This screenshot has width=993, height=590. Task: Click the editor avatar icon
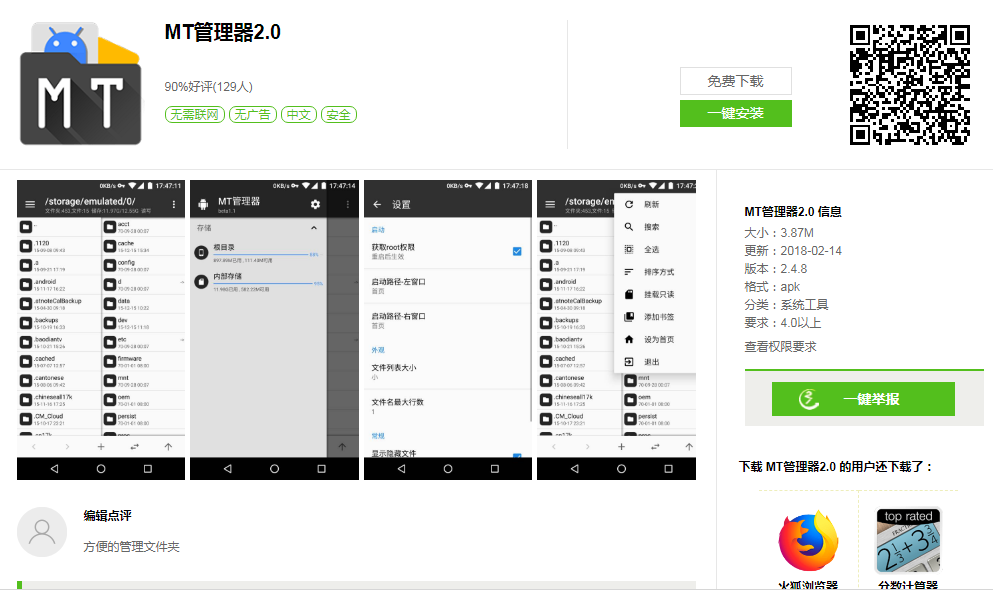(42, 532)
